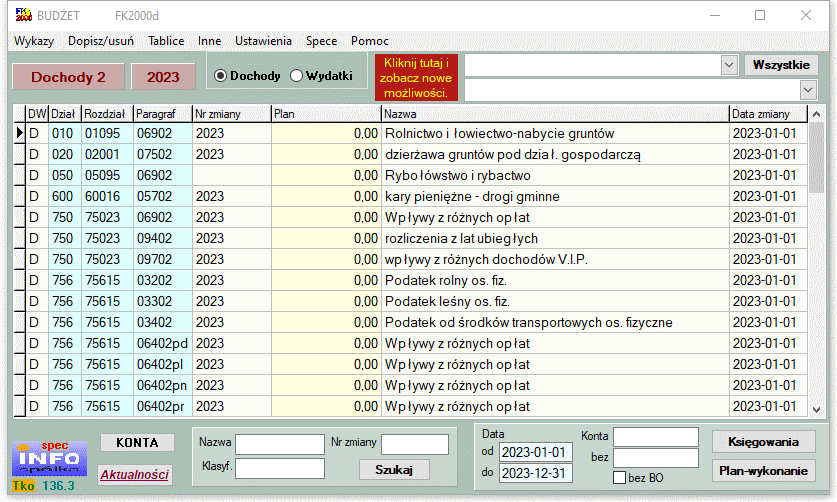Click paragraph cell 06402pn
This screenshot has width=837, height=502.
coord(162,386)
